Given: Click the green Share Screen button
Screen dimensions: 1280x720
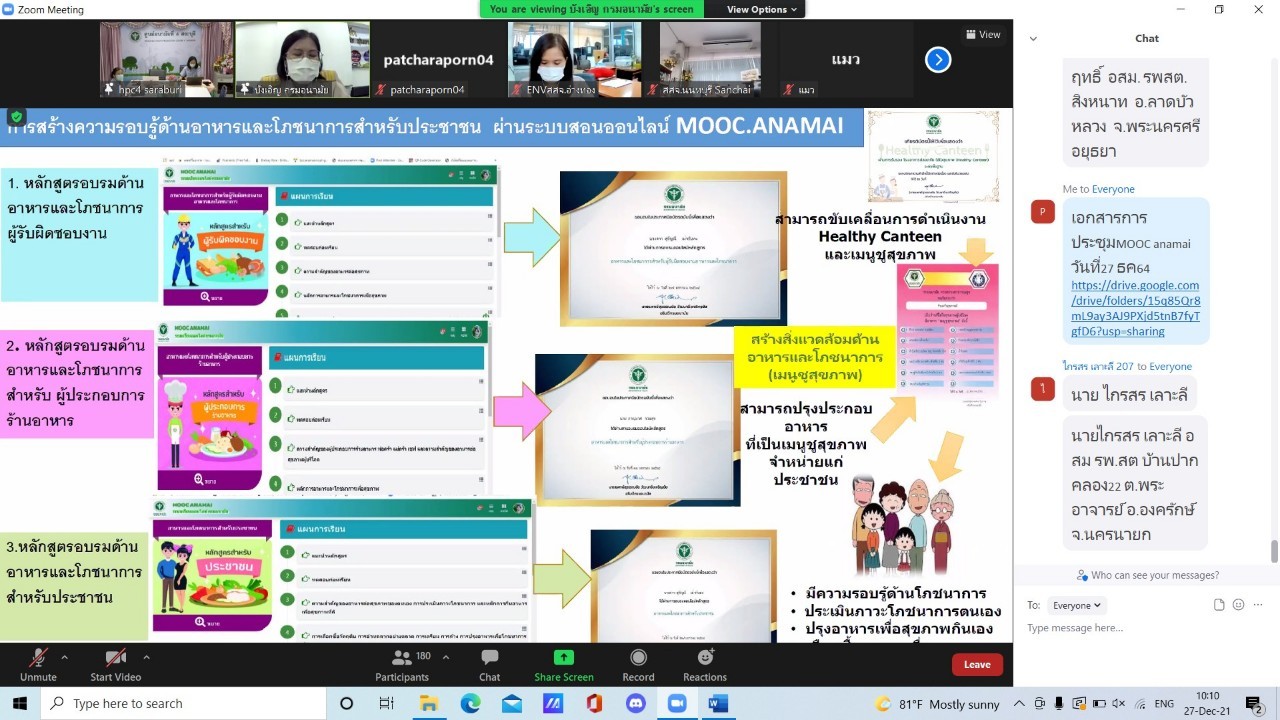Looking at the screenshot, I should tap(564, 665).
